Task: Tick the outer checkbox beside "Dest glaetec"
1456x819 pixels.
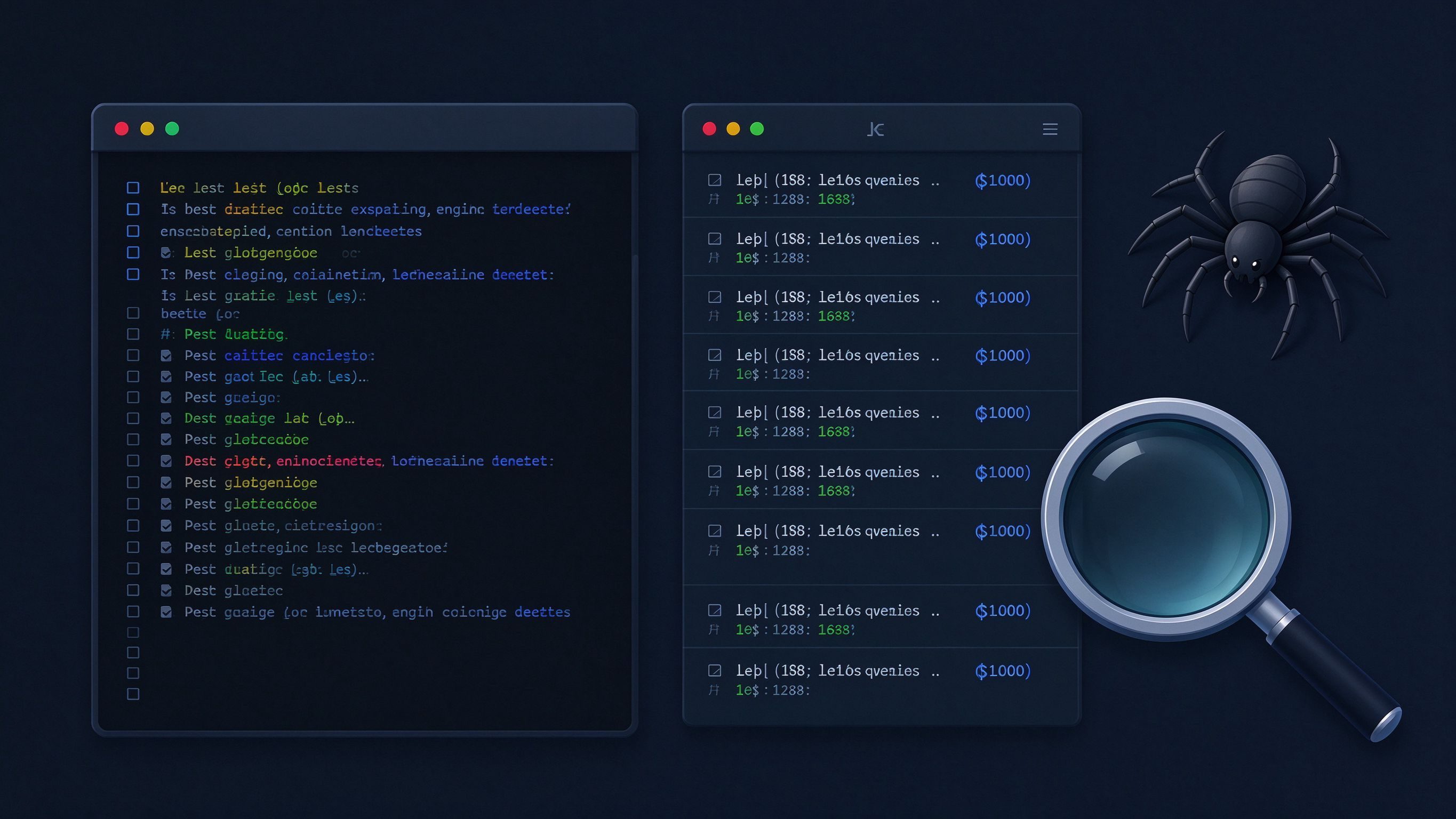Action: tap(133, 590)
